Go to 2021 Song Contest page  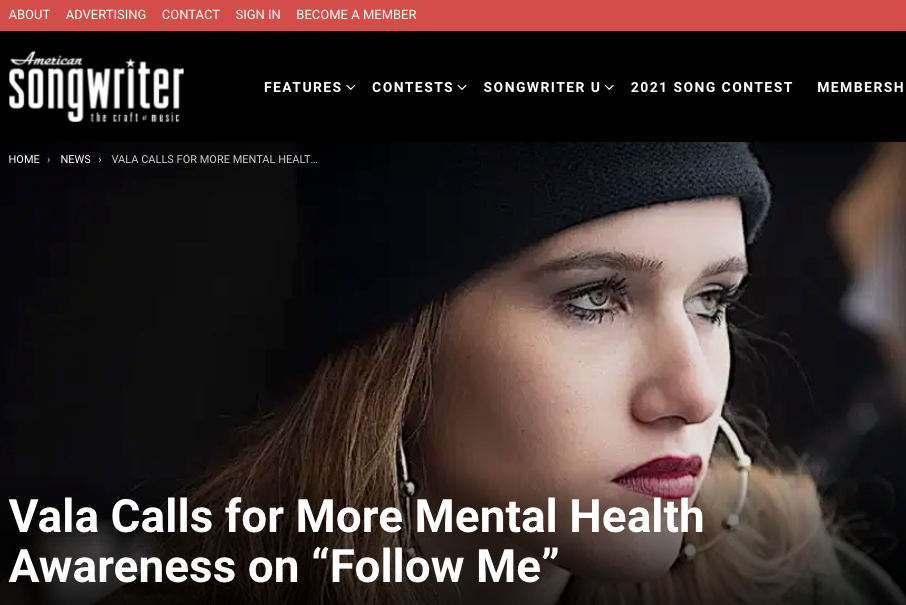click(711, 87)
